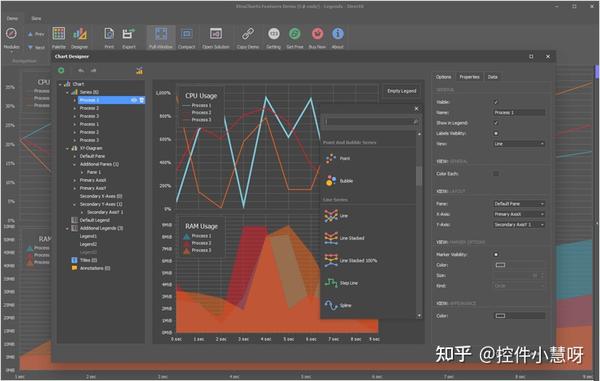Click the Export icon in the ribbon
Image resolution: width=600 pixels, height=381 pixels.
[129, 34]
